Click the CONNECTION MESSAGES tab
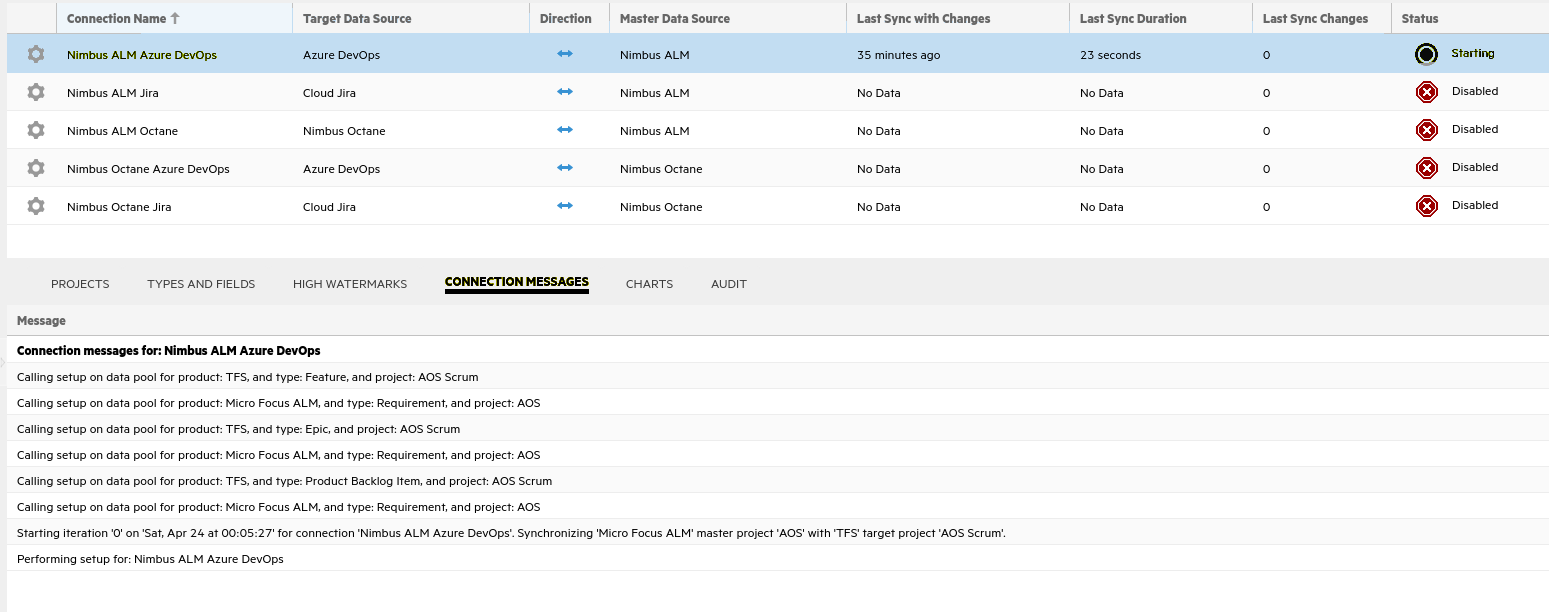1549x612 pixels. point(516,282)
